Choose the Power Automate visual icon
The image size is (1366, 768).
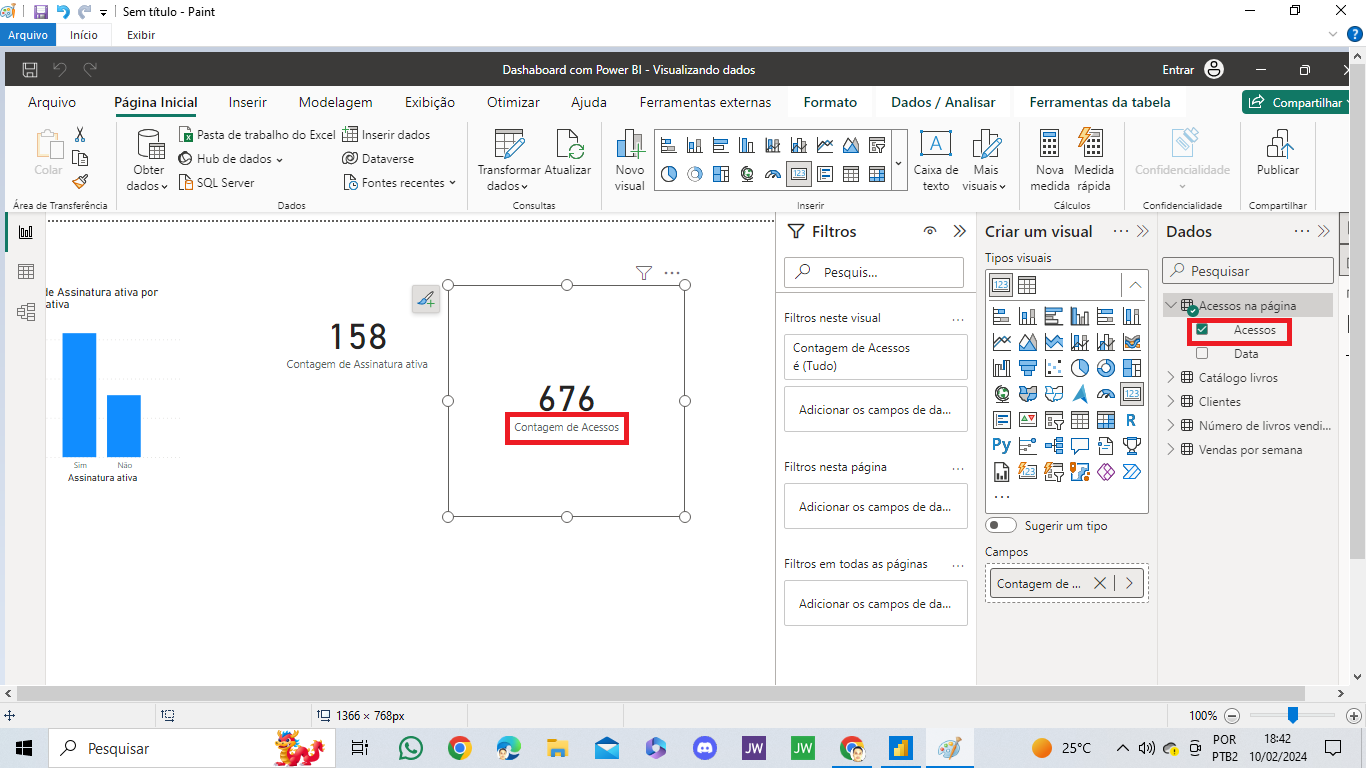click(1132, 472)
